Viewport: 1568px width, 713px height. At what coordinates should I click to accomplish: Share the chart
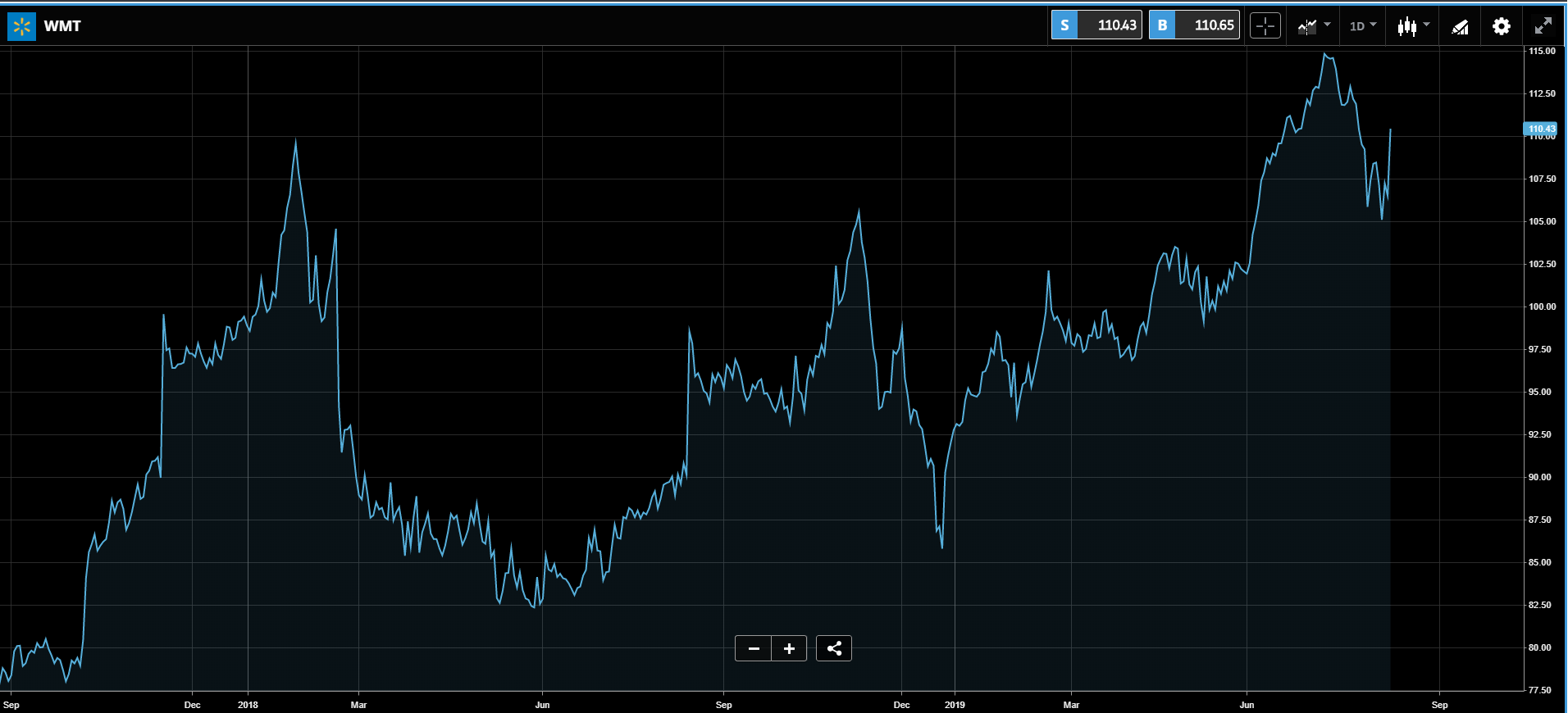(834, 648)
